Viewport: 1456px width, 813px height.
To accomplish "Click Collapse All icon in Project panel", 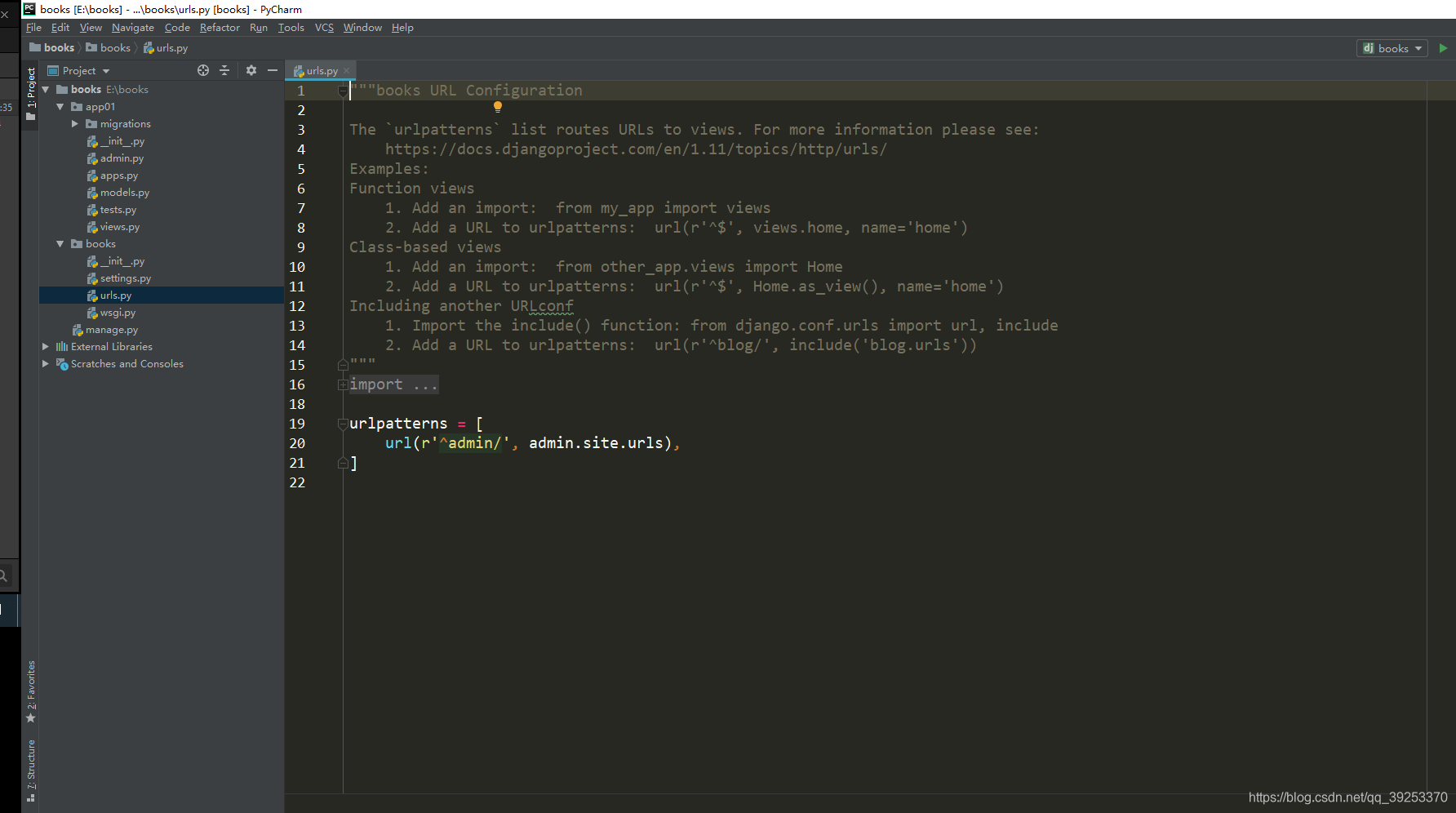I will [224, 71].
